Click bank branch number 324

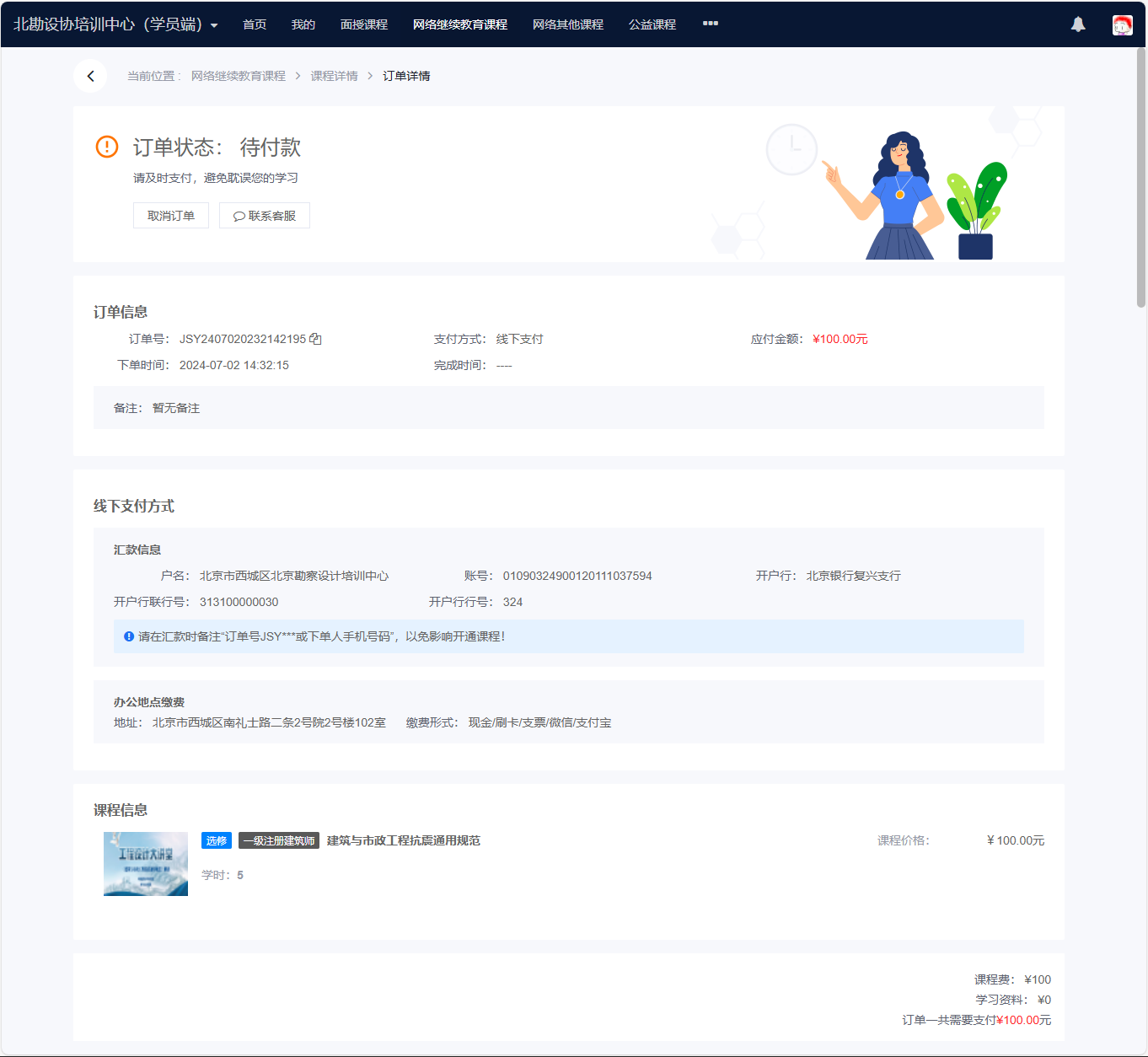512,602
